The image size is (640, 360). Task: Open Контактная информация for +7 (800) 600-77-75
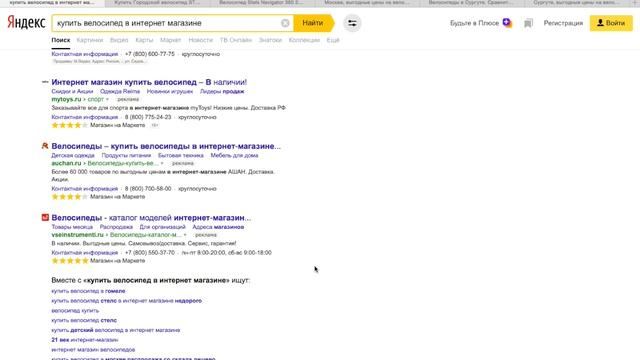[x=84, y=54]
